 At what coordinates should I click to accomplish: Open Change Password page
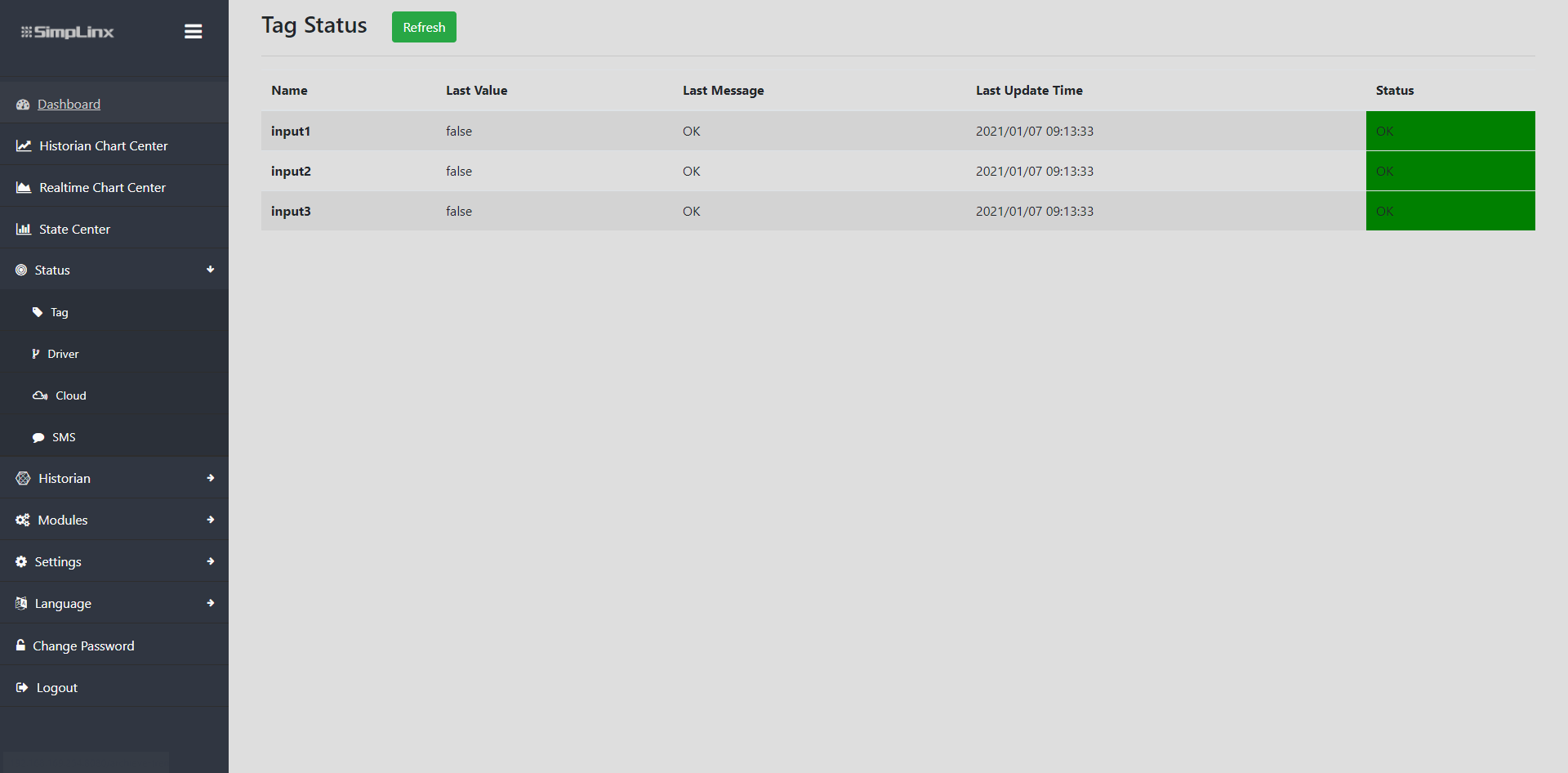(83, 646)
